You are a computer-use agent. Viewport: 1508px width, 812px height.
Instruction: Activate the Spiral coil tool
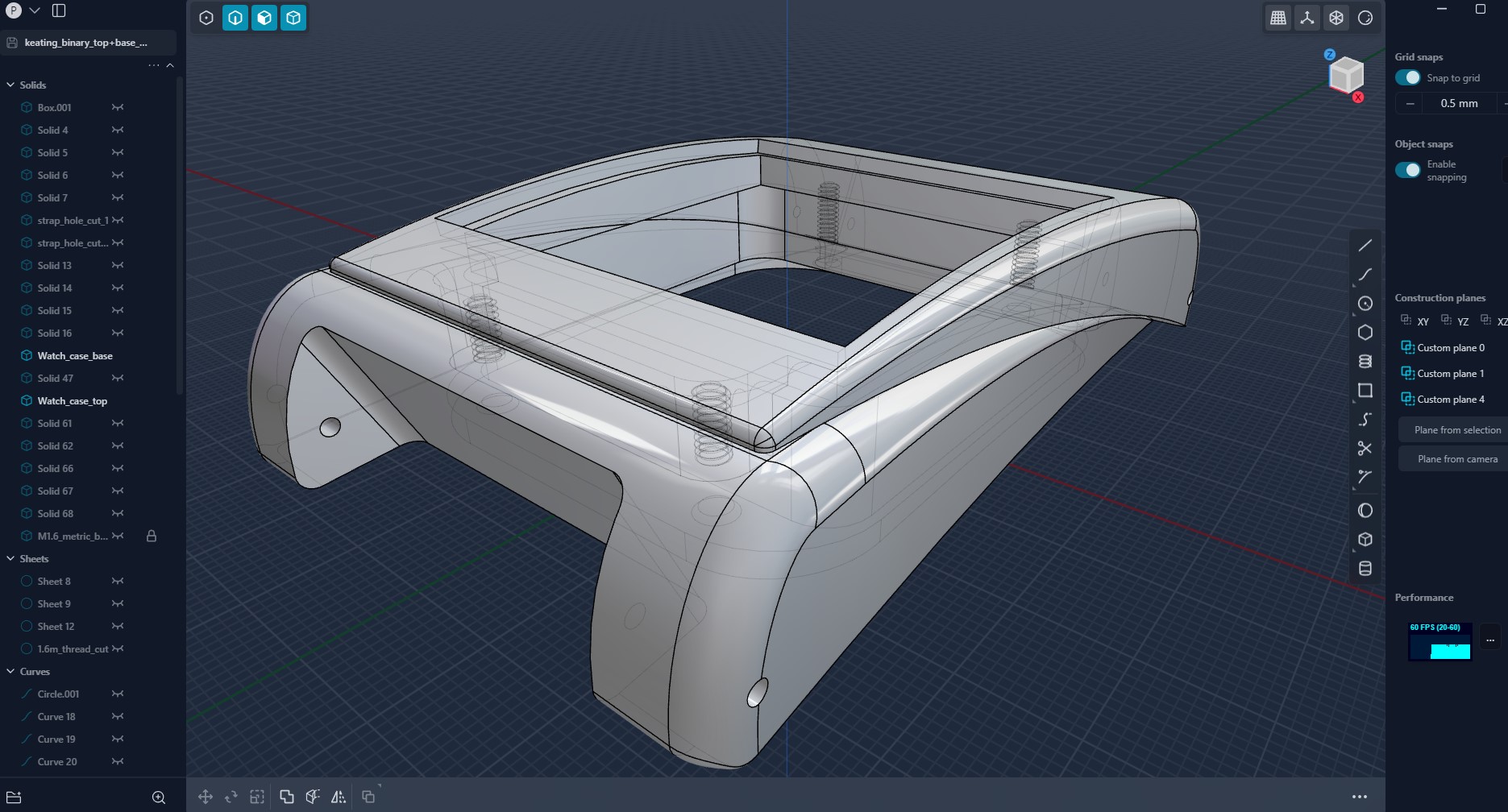1365,362
